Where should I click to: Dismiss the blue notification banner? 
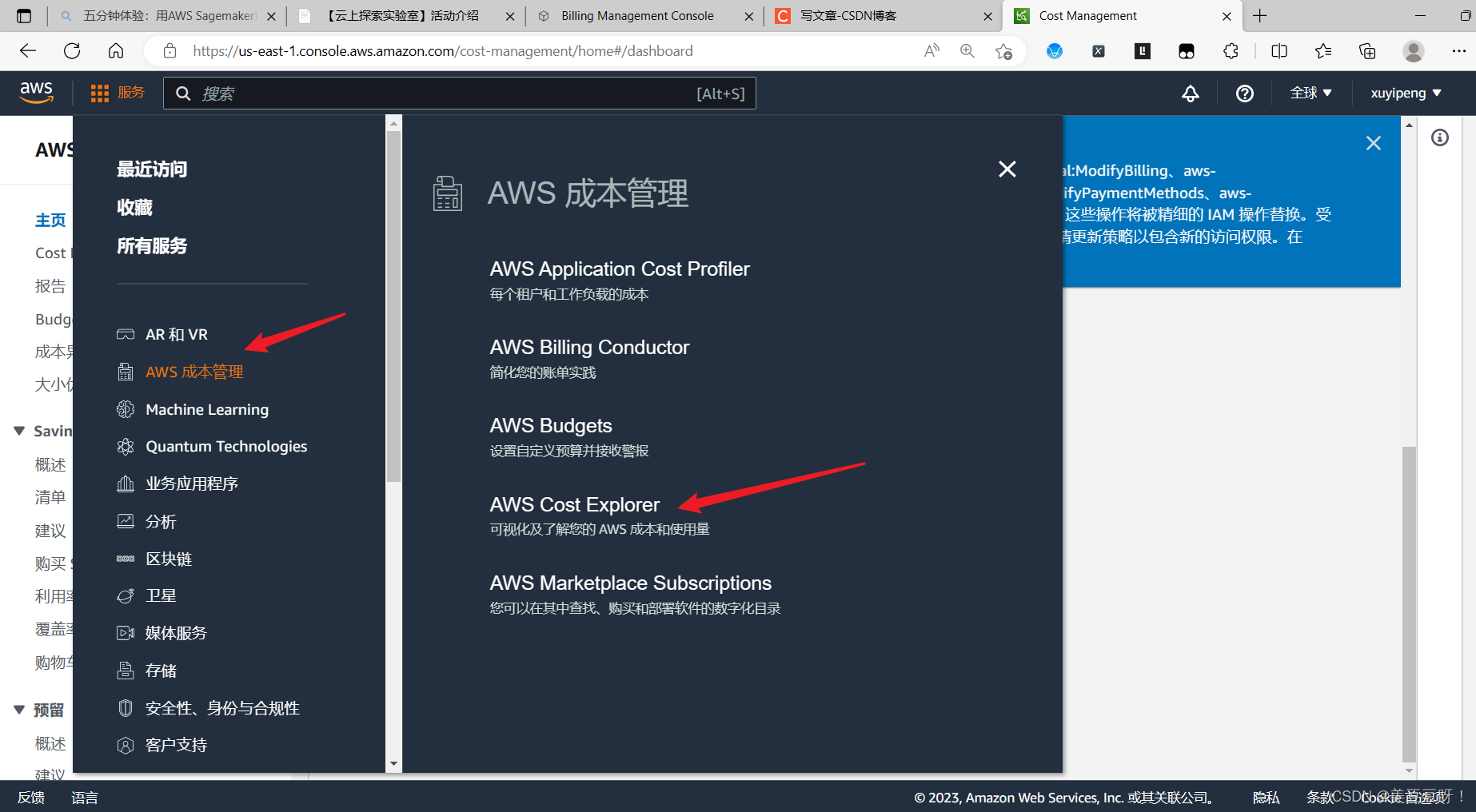(1374, 143)
